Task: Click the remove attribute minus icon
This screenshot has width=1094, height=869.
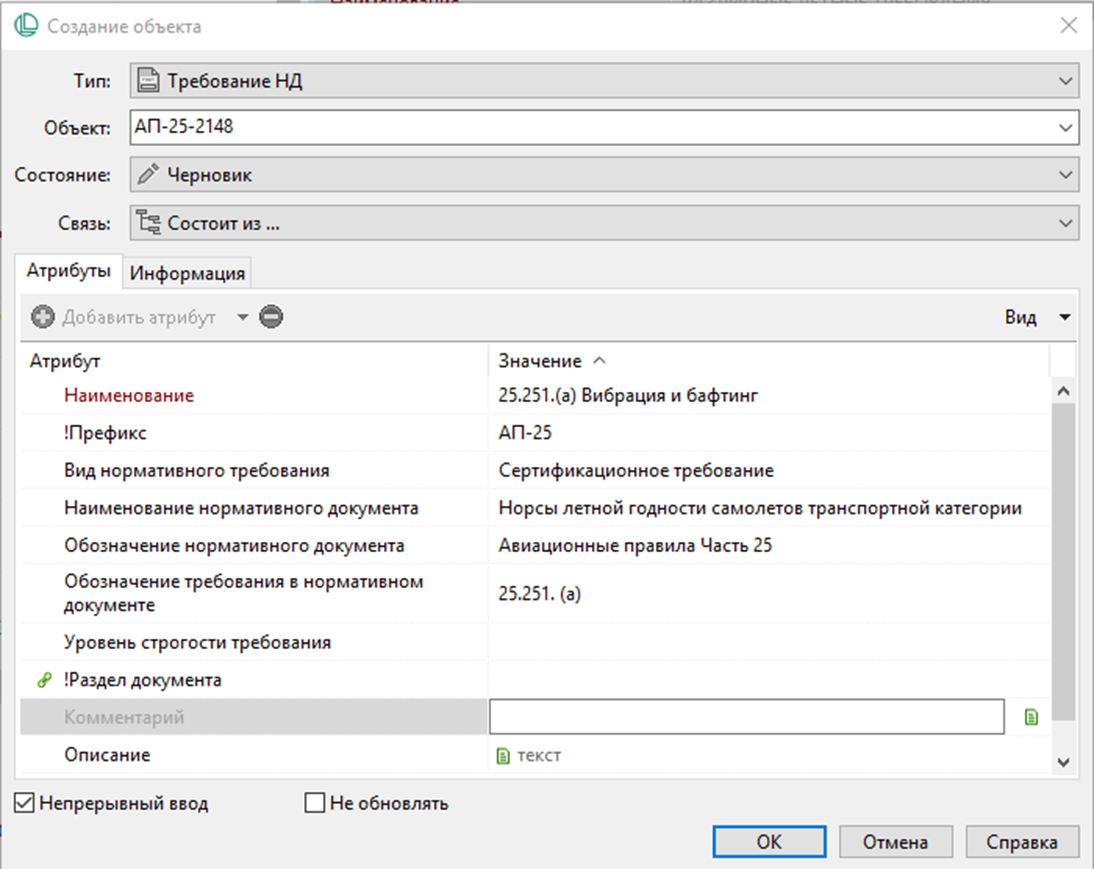Action: (271, 318)
